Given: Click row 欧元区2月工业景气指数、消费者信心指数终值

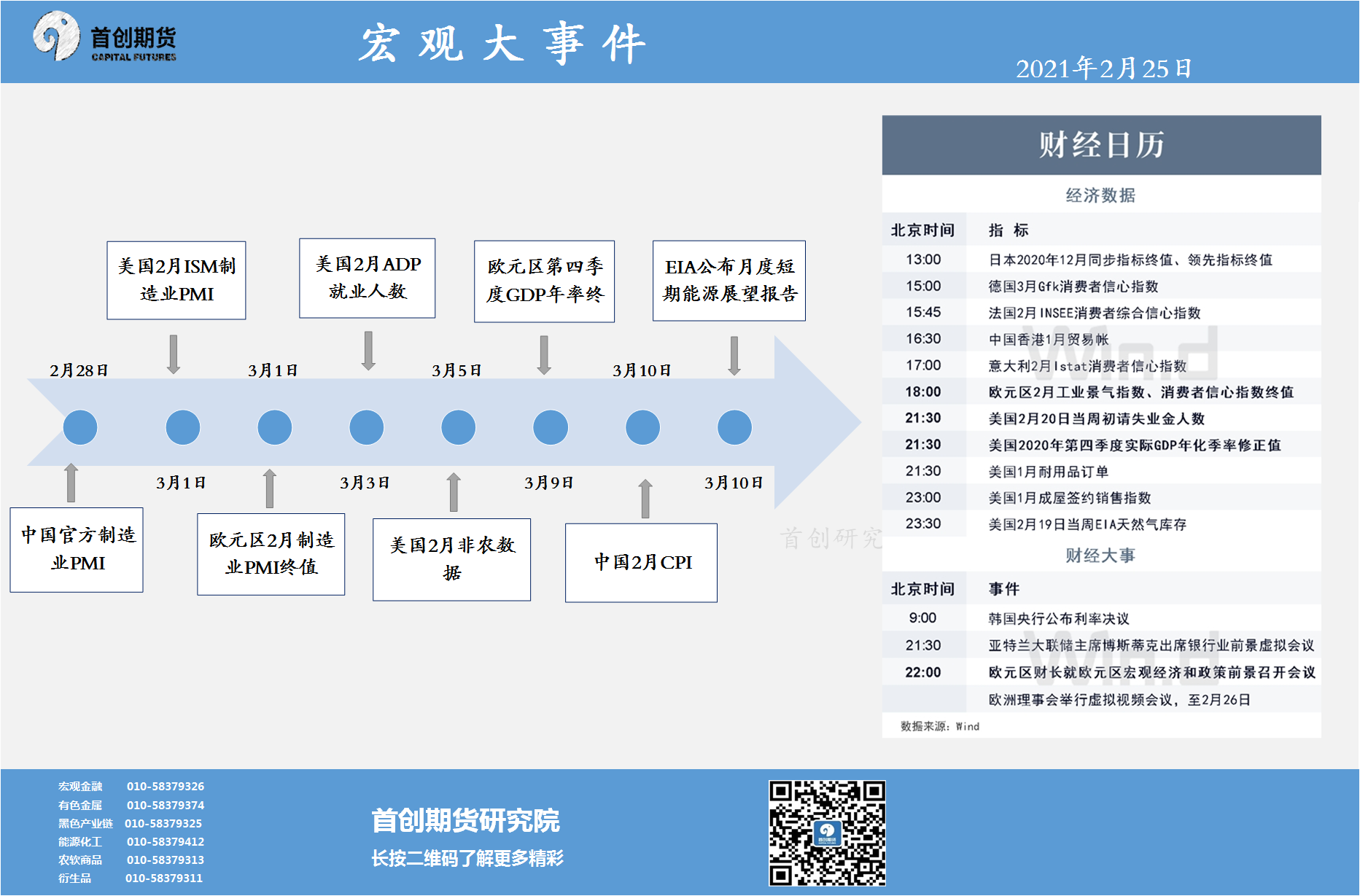Looking at the screenshot, I should 1102,392.
